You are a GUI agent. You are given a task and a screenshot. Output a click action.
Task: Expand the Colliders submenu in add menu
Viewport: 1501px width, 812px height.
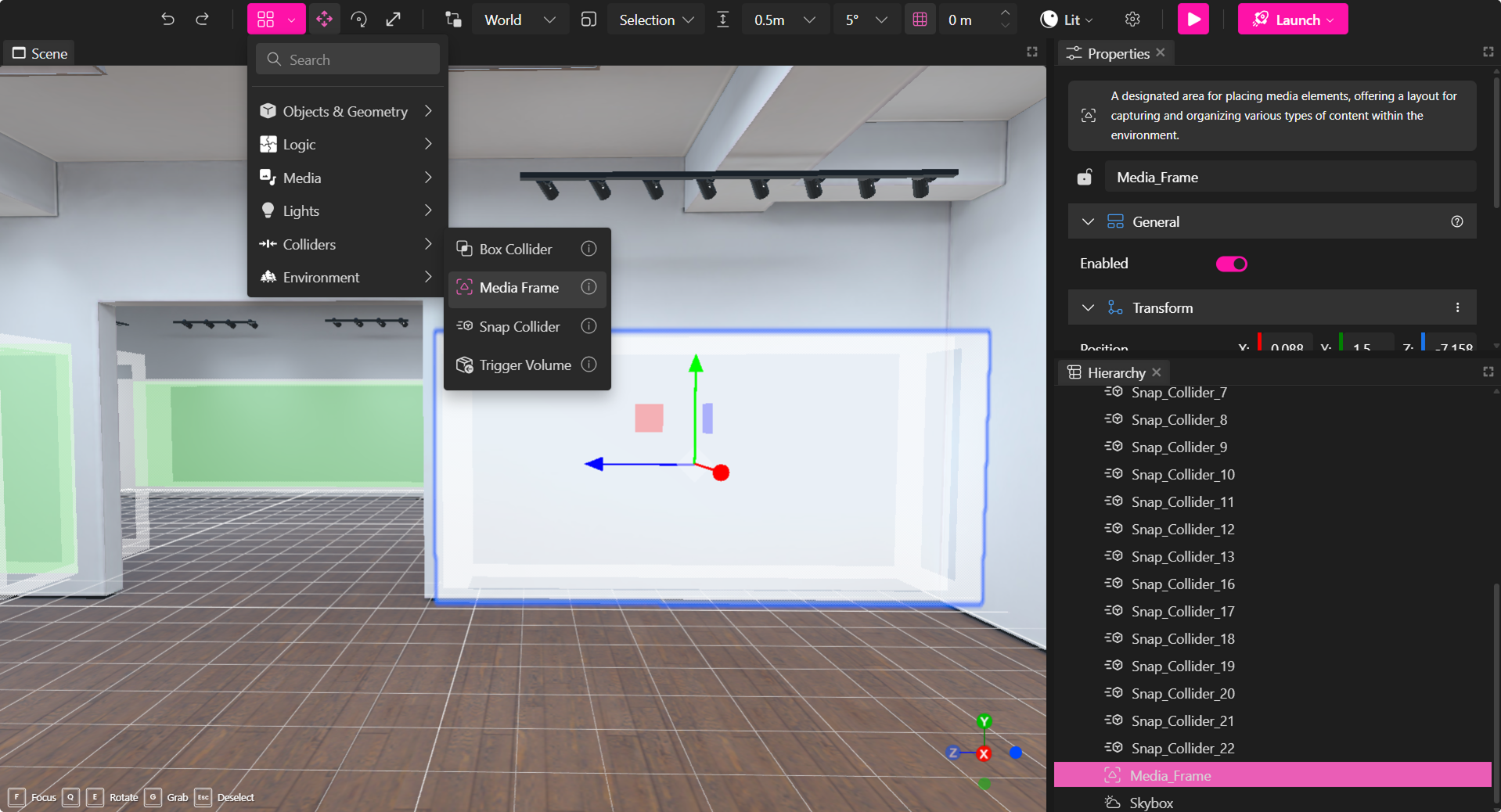(344, 244)
